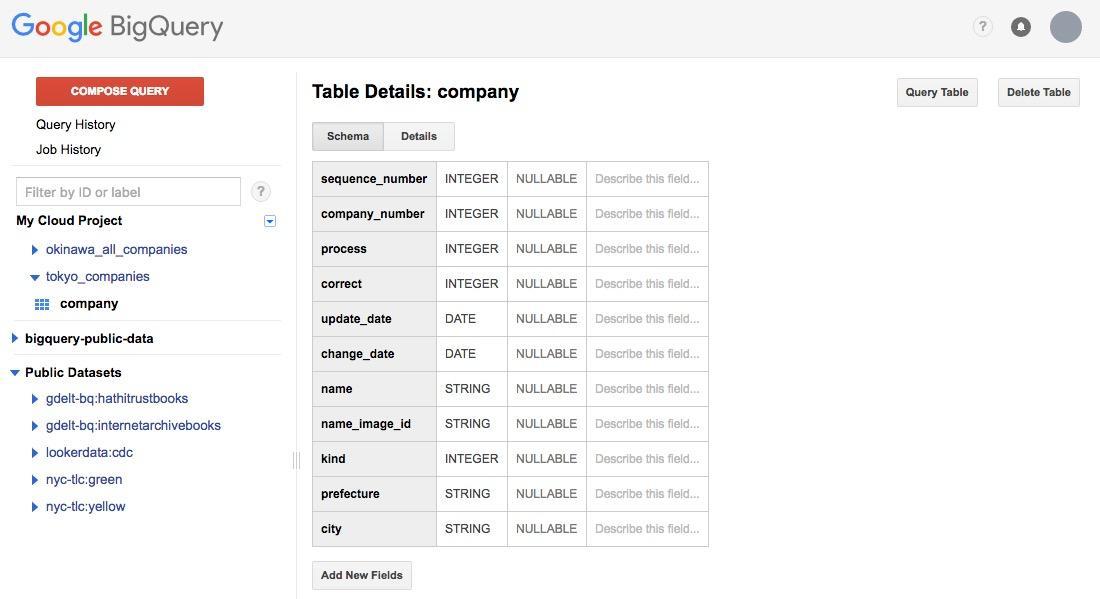The width and height of the screenshot is (1100, 599).
Task: Click the DATE type of update_date
Action: (x=460, y=318)
